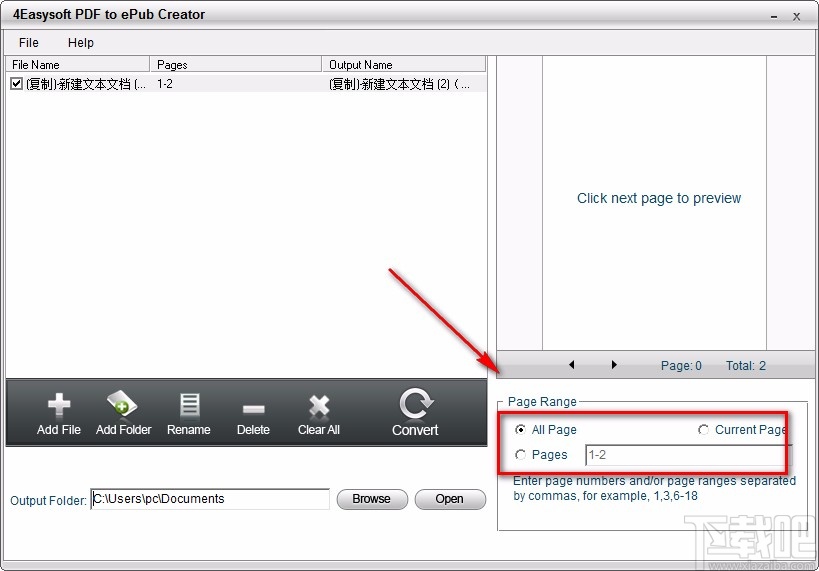Image resolution: width=819 pixels, height=571 pixels.
Task: Click 'Click next page to preview' text
Action: [659, 198]
